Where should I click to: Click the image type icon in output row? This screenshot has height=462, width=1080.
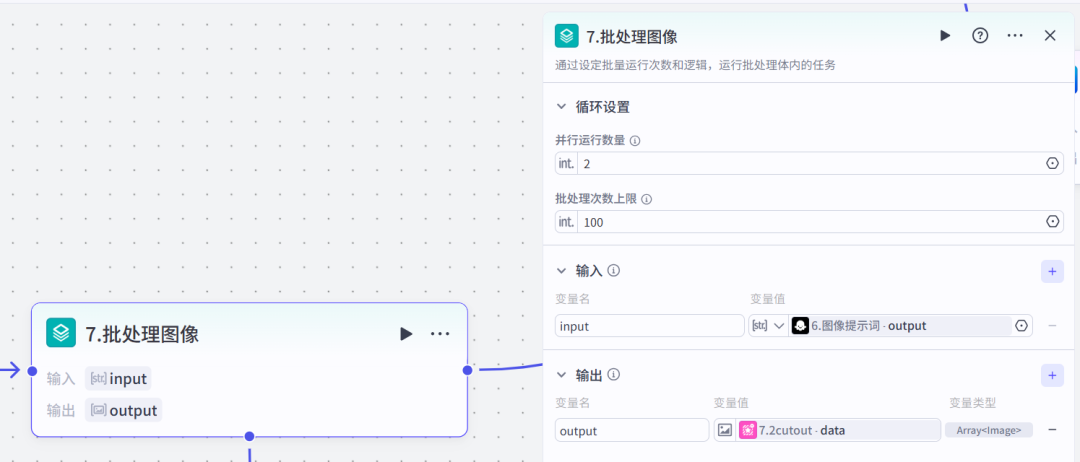[725, 430]
